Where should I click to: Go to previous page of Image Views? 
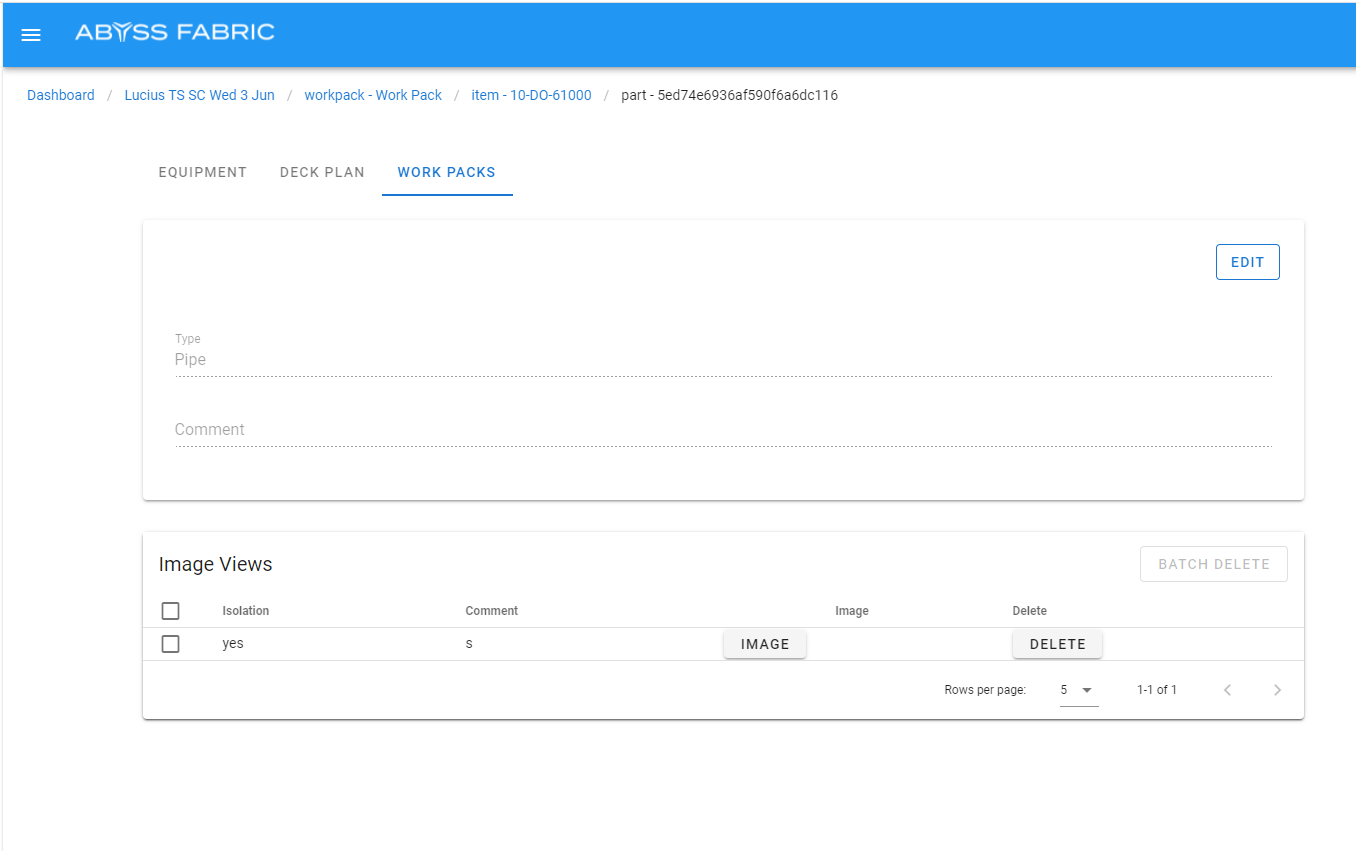click(x=1228, y=690)
